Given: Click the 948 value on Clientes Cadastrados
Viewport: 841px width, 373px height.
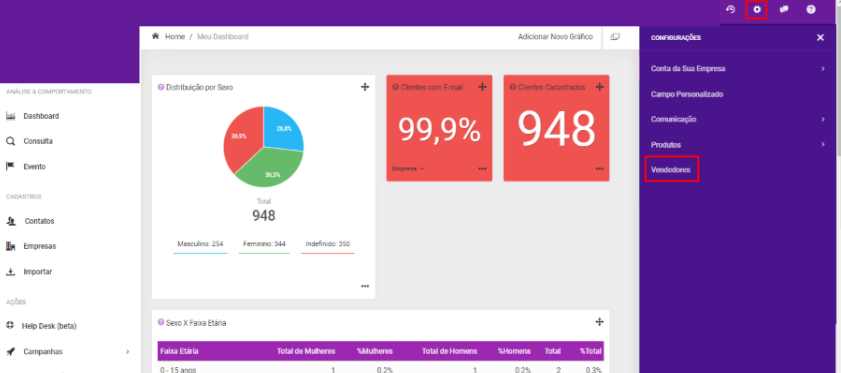Looking at the screenshot, I should coord(556,129).
